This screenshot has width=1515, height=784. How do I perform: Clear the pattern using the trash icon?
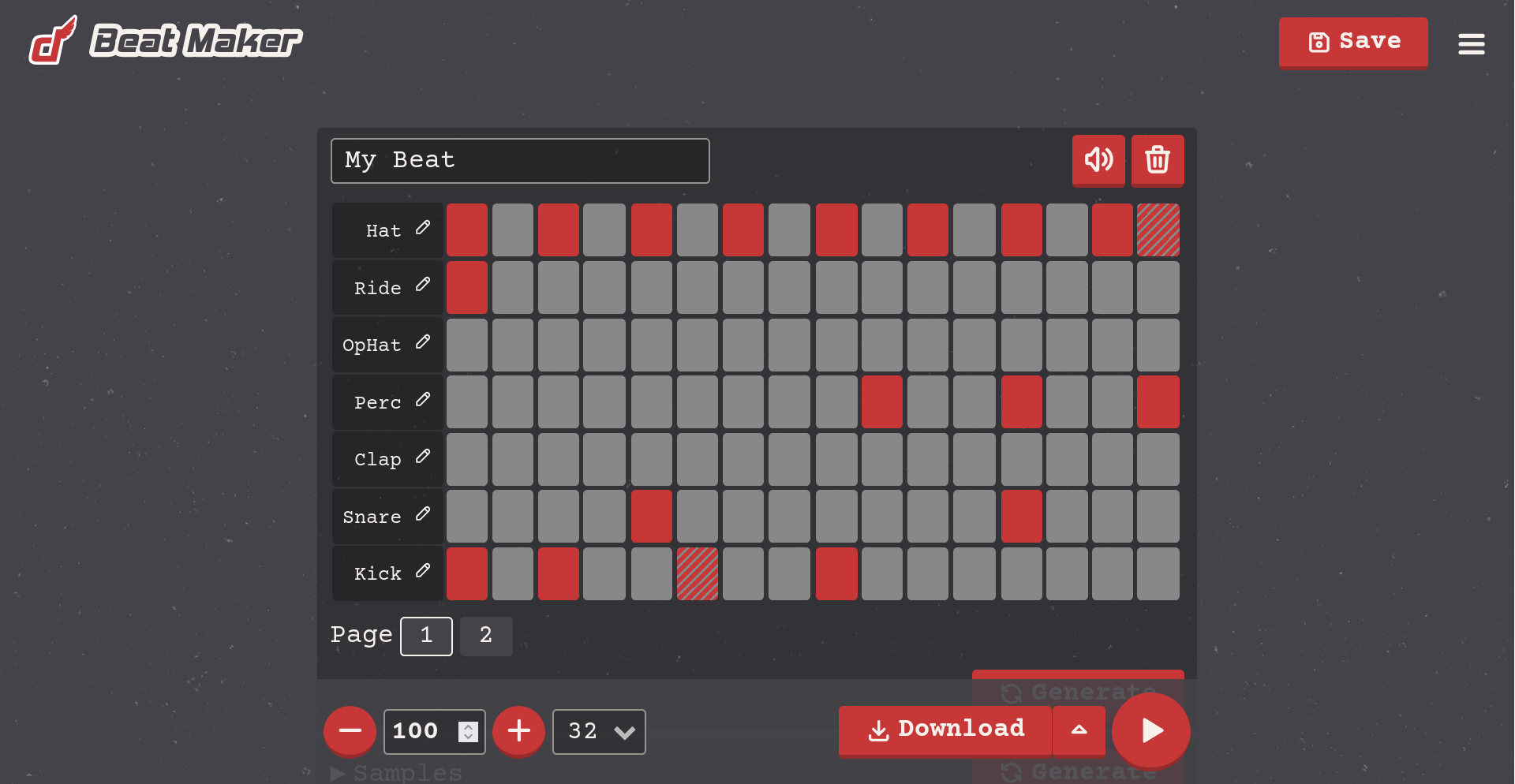point(1157,160)
